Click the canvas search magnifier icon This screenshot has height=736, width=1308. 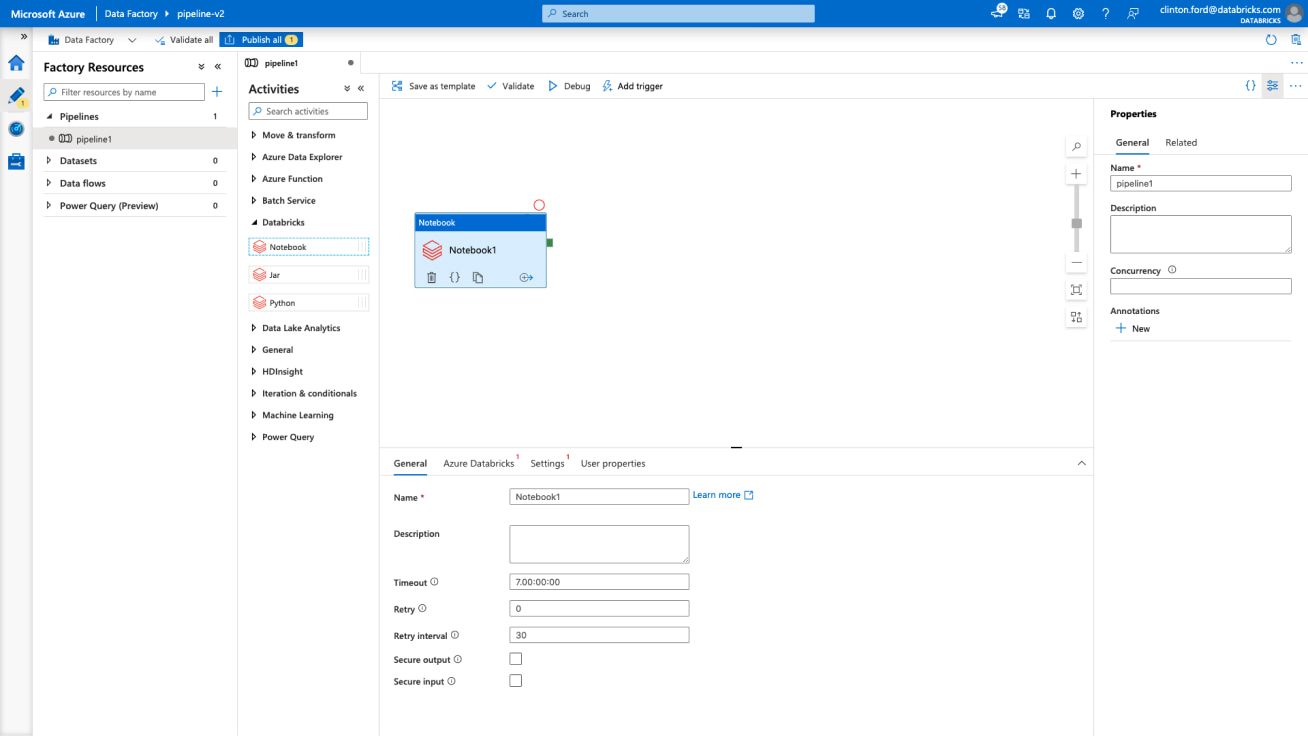click(1076, 147)
